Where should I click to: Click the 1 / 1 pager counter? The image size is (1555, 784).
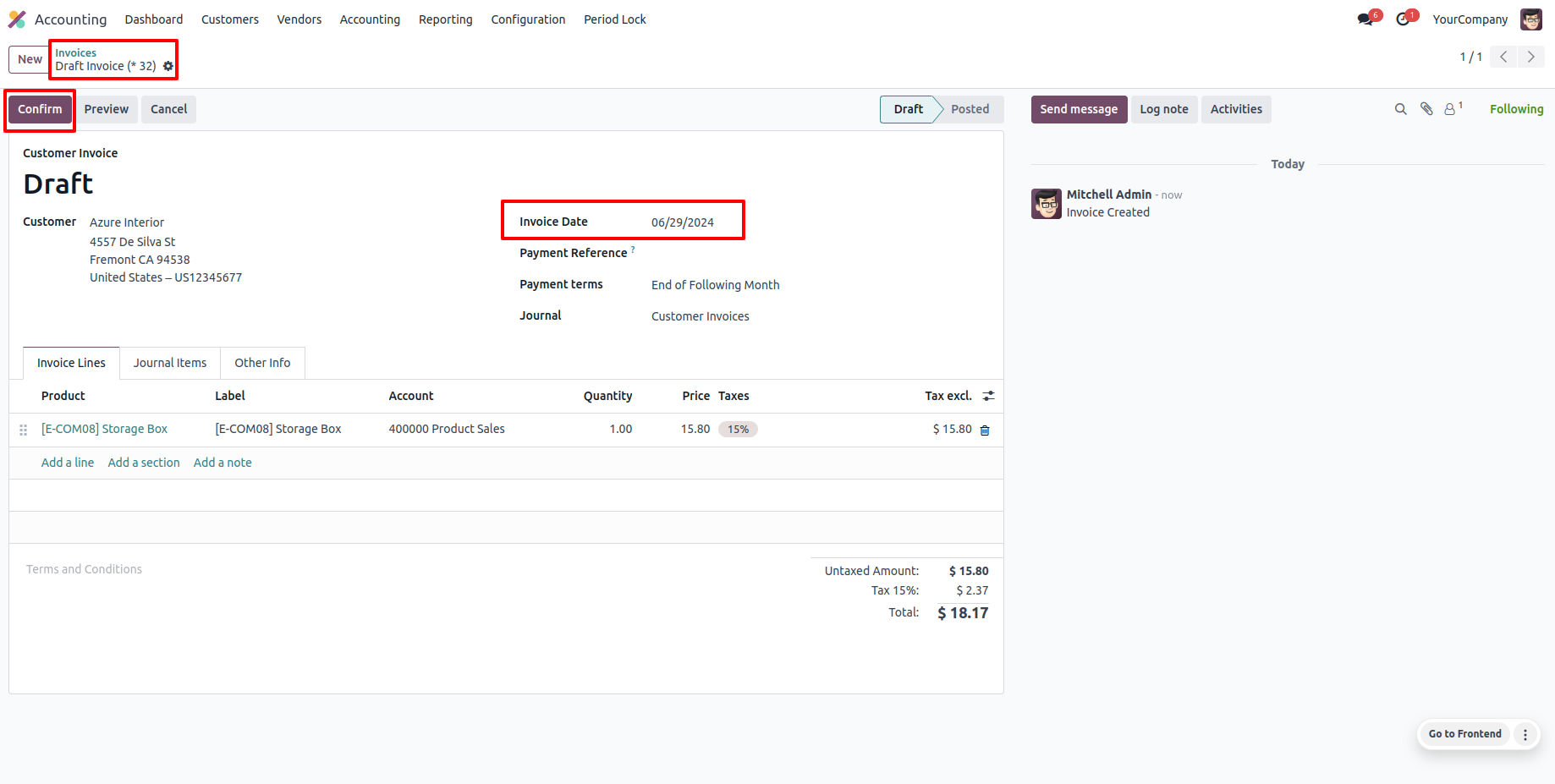tap(1470, 57)
